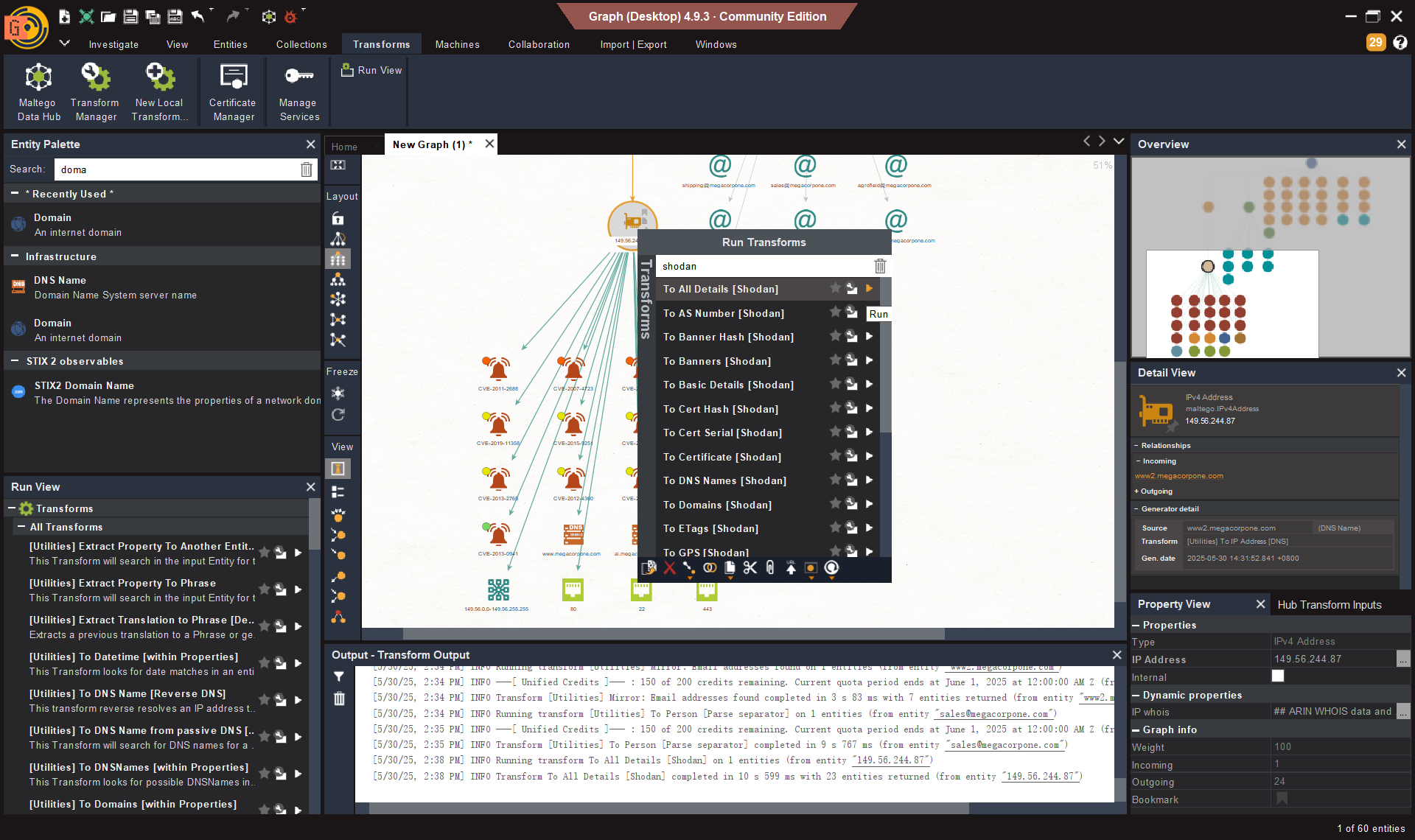Click the Entity Palette search field
Screen dimensions: 1415x840
coord(177,169)
